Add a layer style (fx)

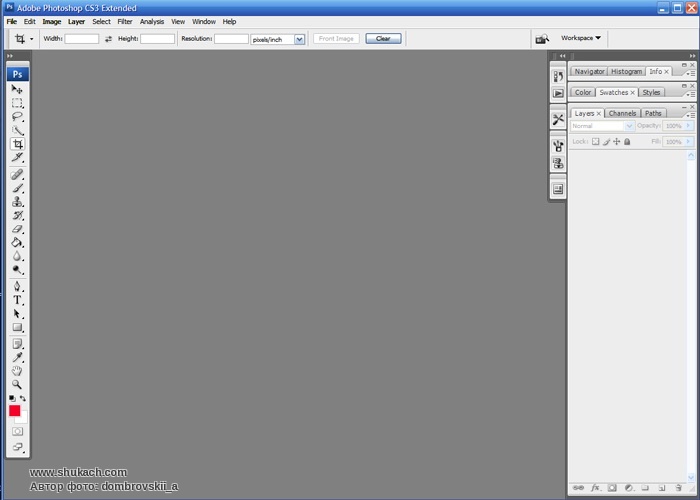(596, 488)
